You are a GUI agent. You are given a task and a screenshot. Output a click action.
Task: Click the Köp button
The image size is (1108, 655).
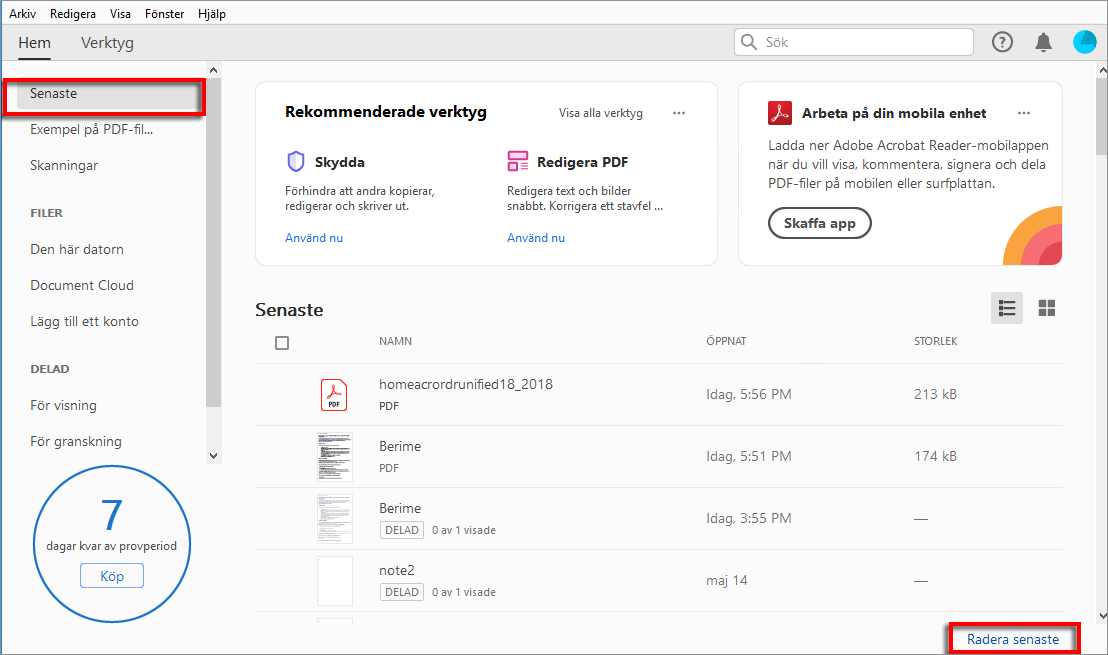click(x=112, y=576)
